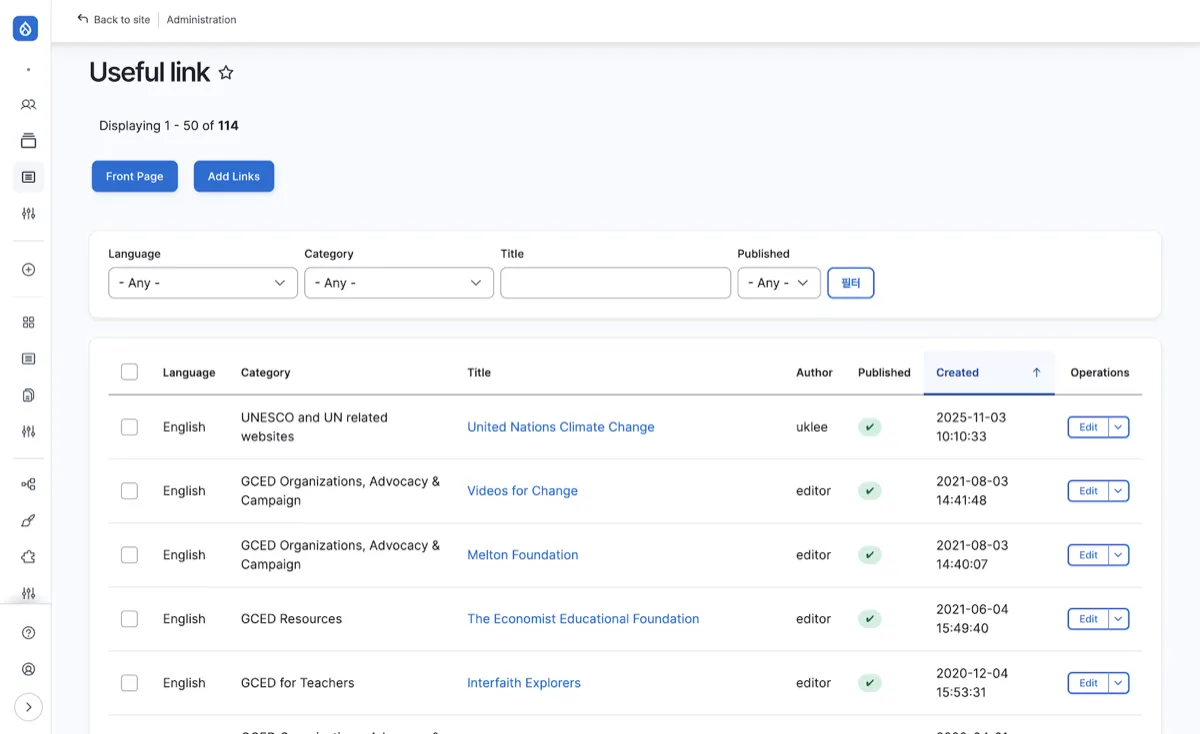Click the Administration breadcrumb item

(201, 19)
